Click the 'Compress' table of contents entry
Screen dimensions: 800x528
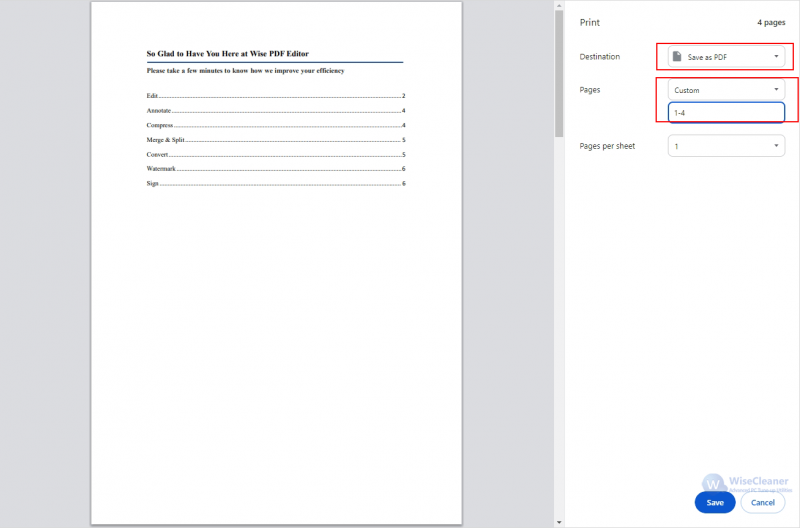276,125
